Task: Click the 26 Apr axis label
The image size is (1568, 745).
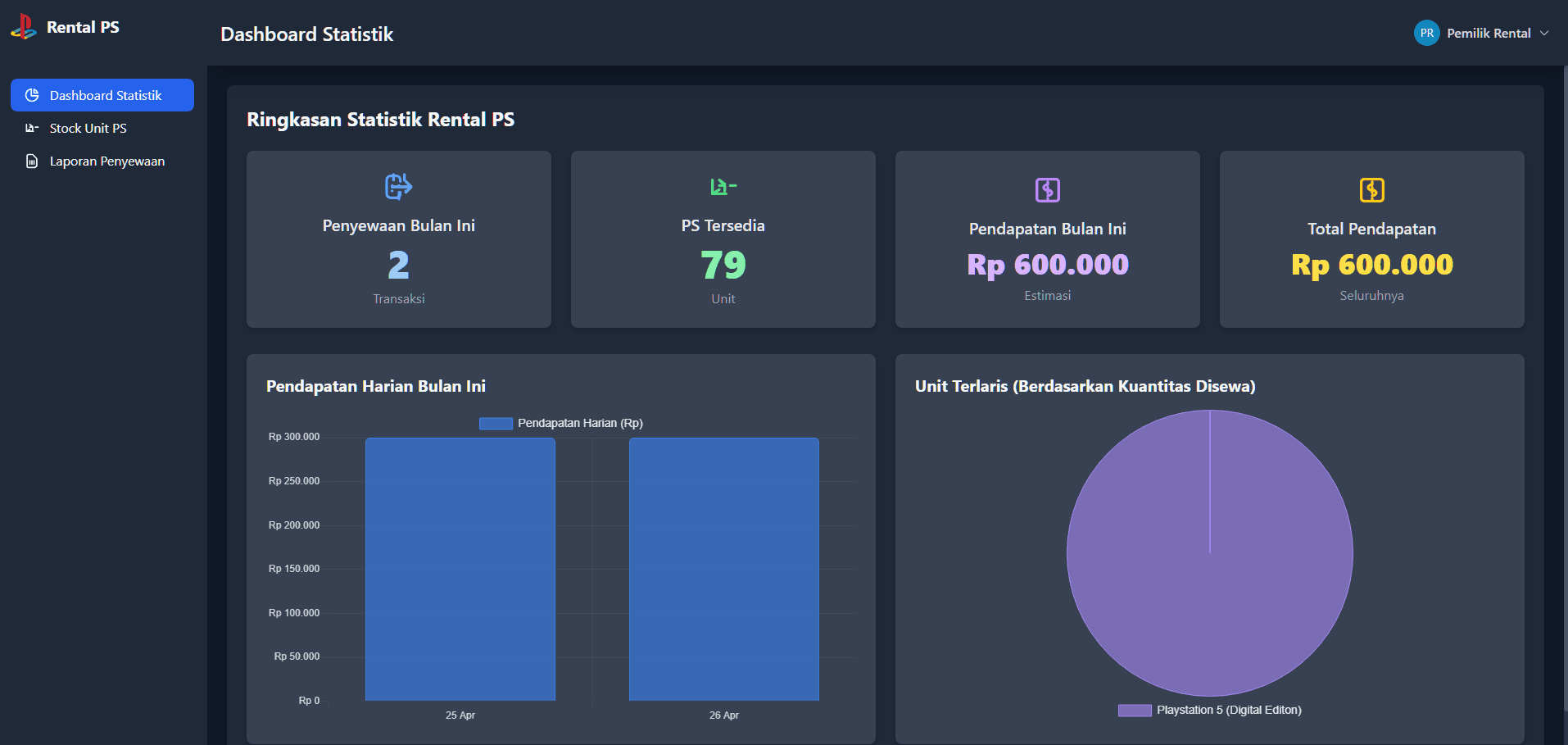Action: click(x=724, y=715)
